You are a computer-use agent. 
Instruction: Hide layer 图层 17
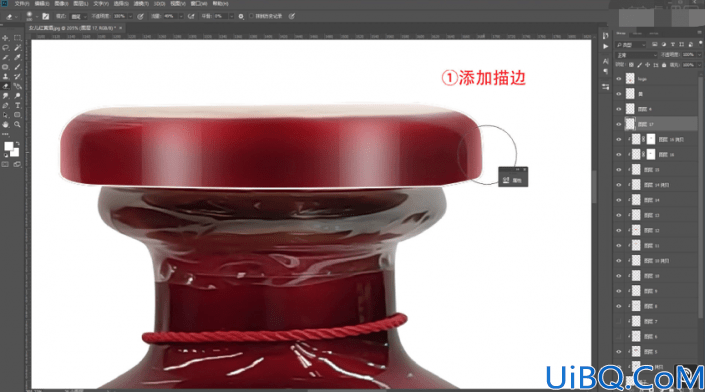(619, 124)
